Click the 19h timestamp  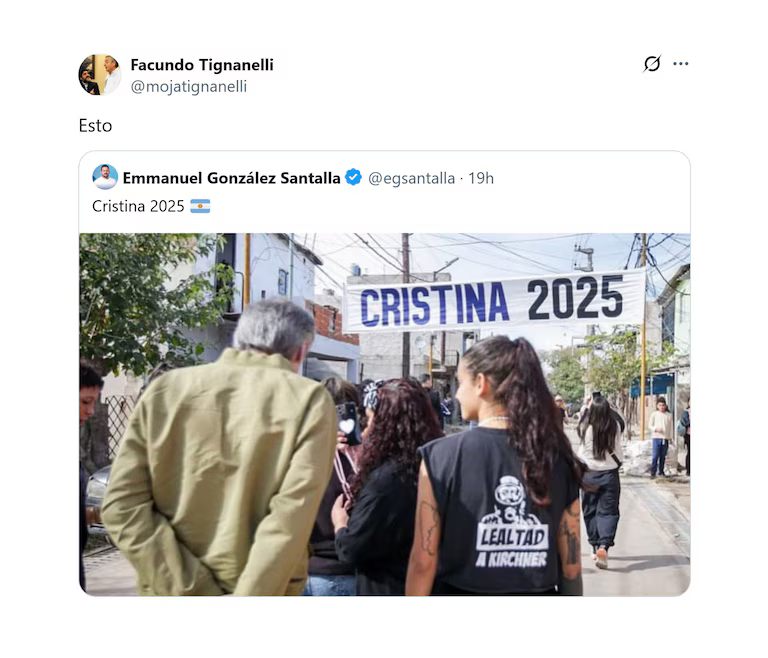(x=481, y=178)
